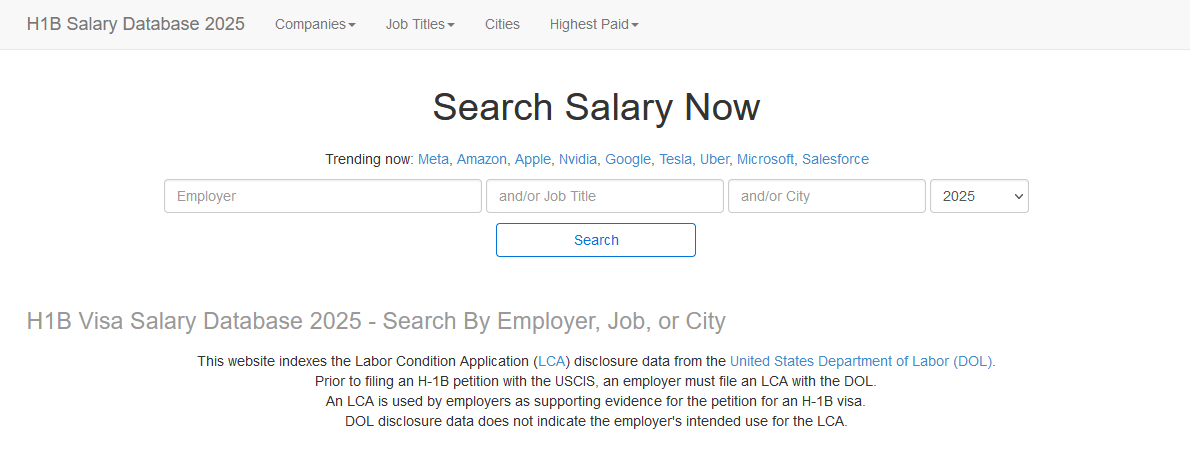Select the trending Uber link
This screenshot has width=1190, height=459.
(x=714, y=159)
